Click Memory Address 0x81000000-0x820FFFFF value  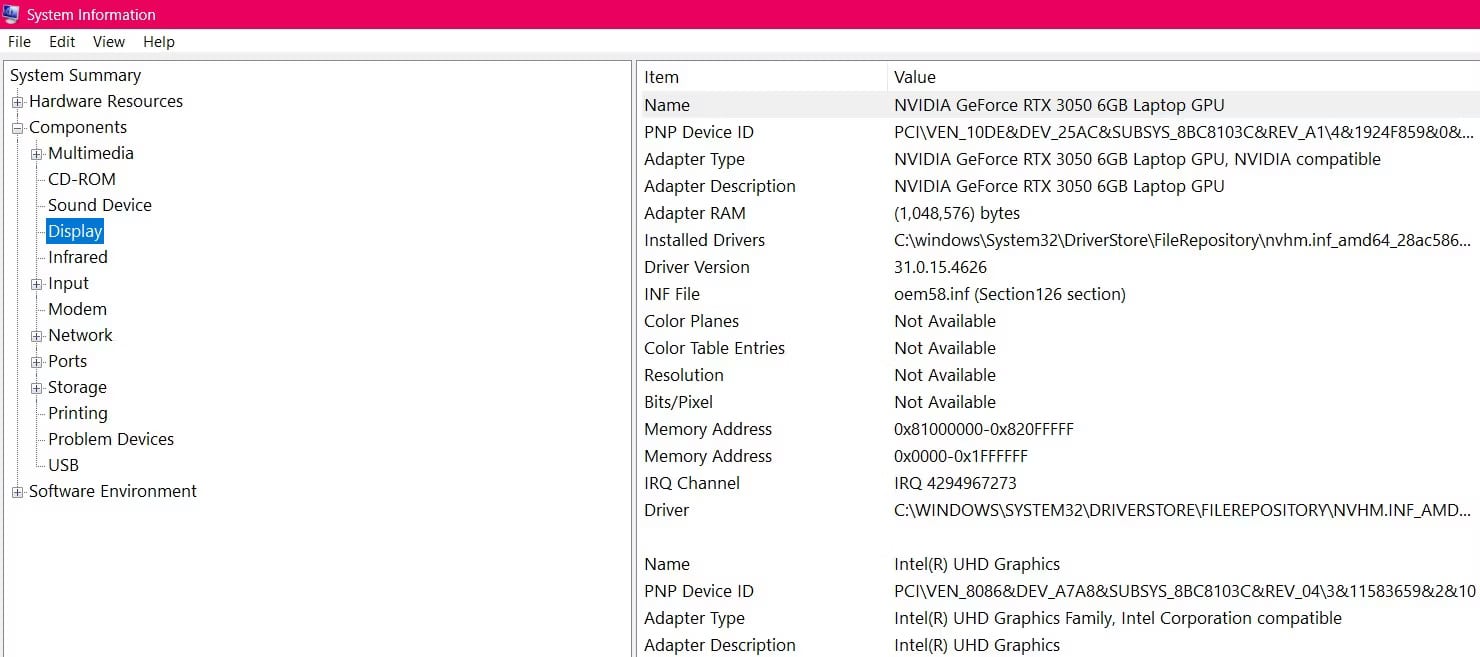point(984,429)
